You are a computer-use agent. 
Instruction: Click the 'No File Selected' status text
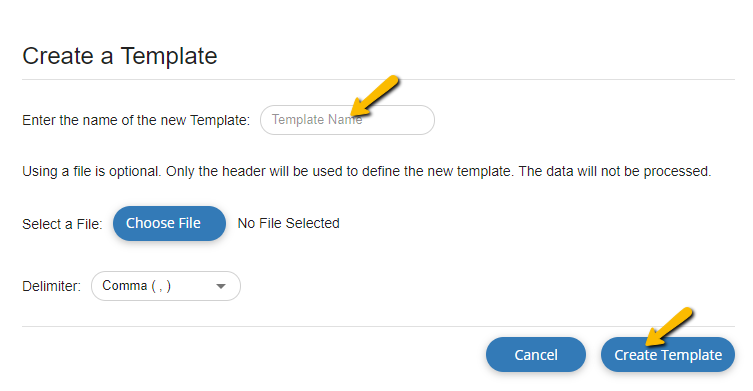pyautogui.click(x=289, y=223)
